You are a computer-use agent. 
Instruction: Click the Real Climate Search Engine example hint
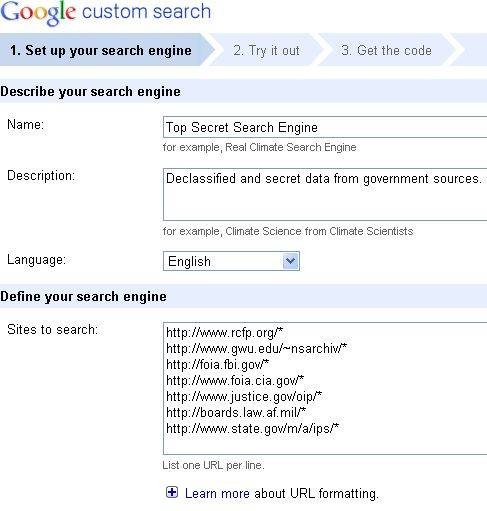pyautogui.click(x=260, y=147)
